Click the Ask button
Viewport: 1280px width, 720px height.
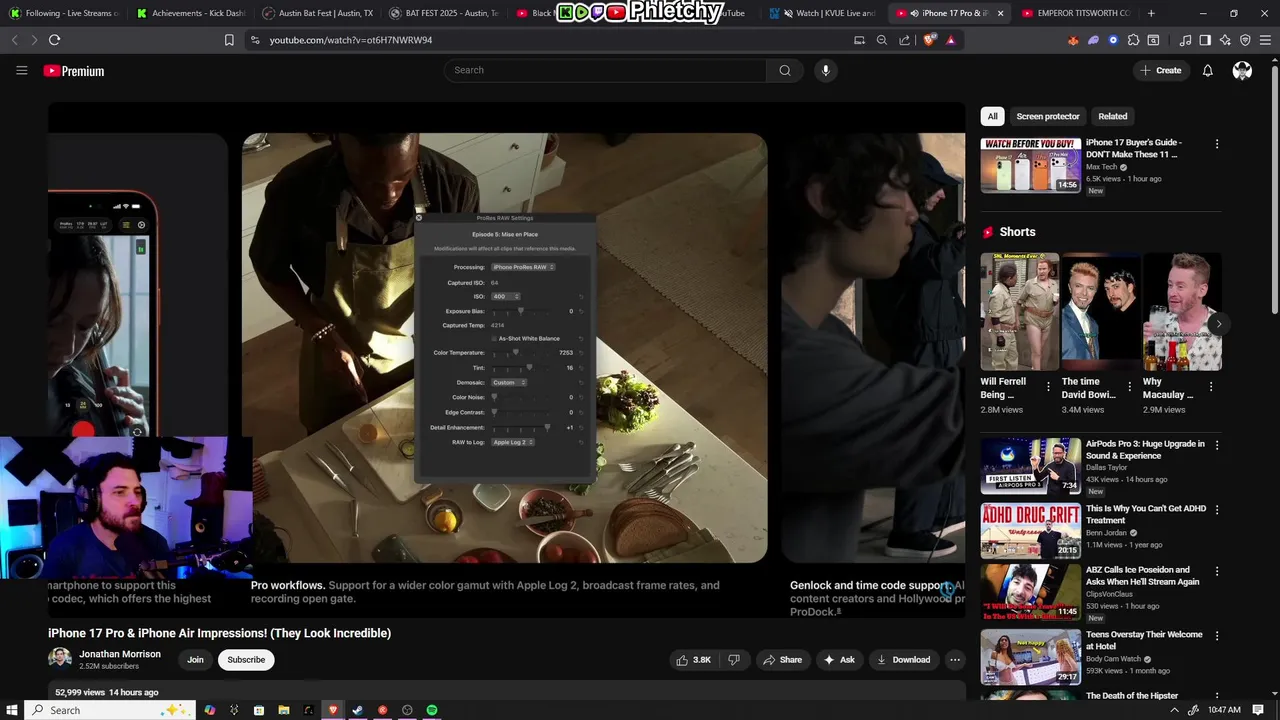coord(839,660)
